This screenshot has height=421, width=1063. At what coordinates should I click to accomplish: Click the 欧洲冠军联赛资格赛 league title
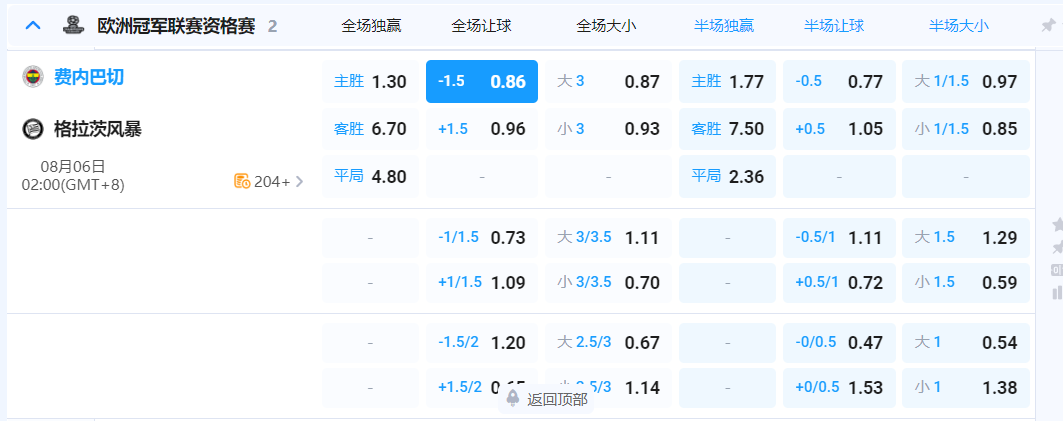pyautogui.click(x=176, y=26)
